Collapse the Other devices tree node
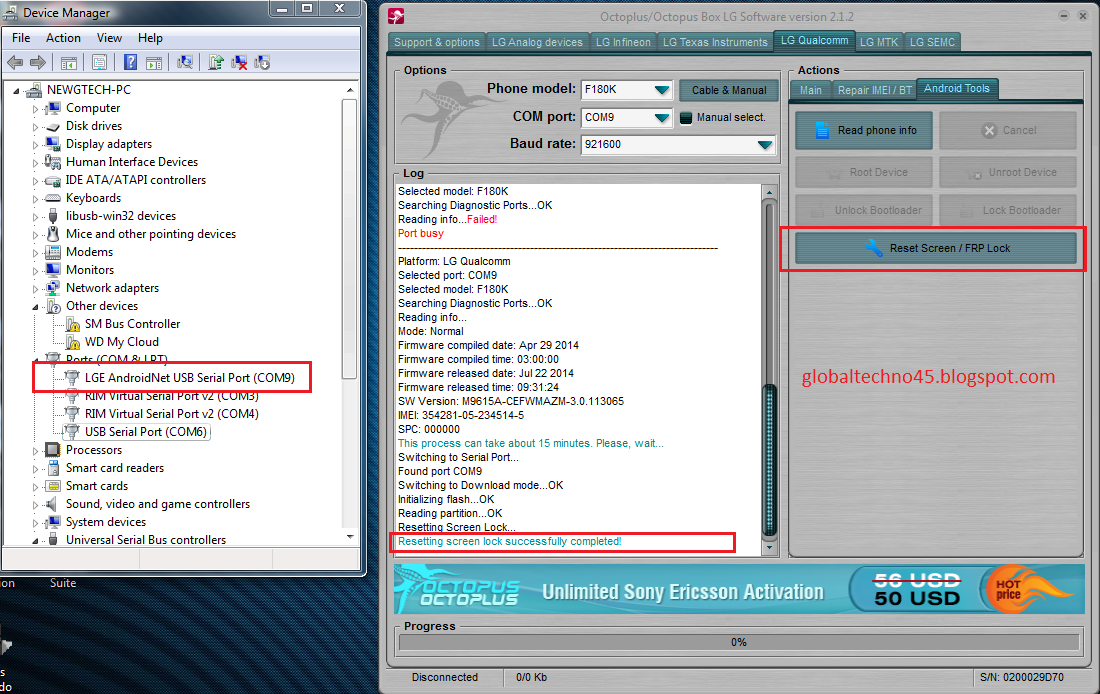The height and width of the screenshot is (694, 1100). click(35, 307)
